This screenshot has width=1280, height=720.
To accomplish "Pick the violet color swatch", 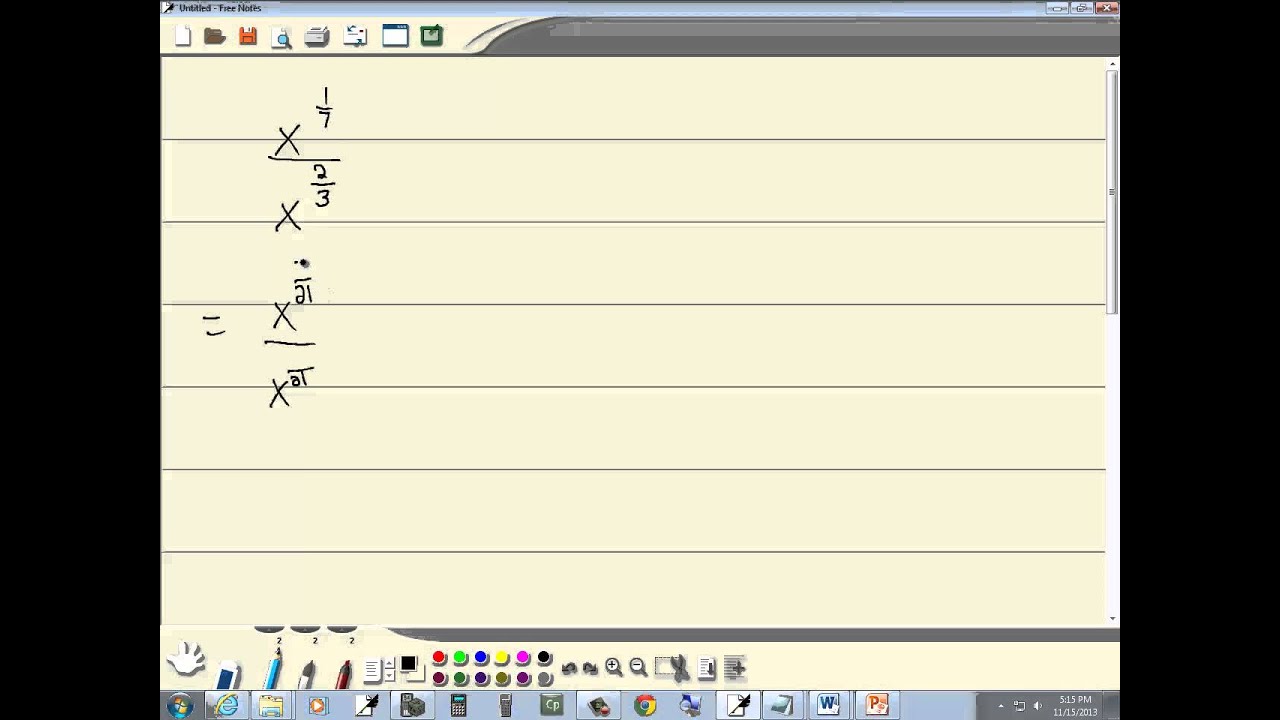I will (x=523, y=678).
